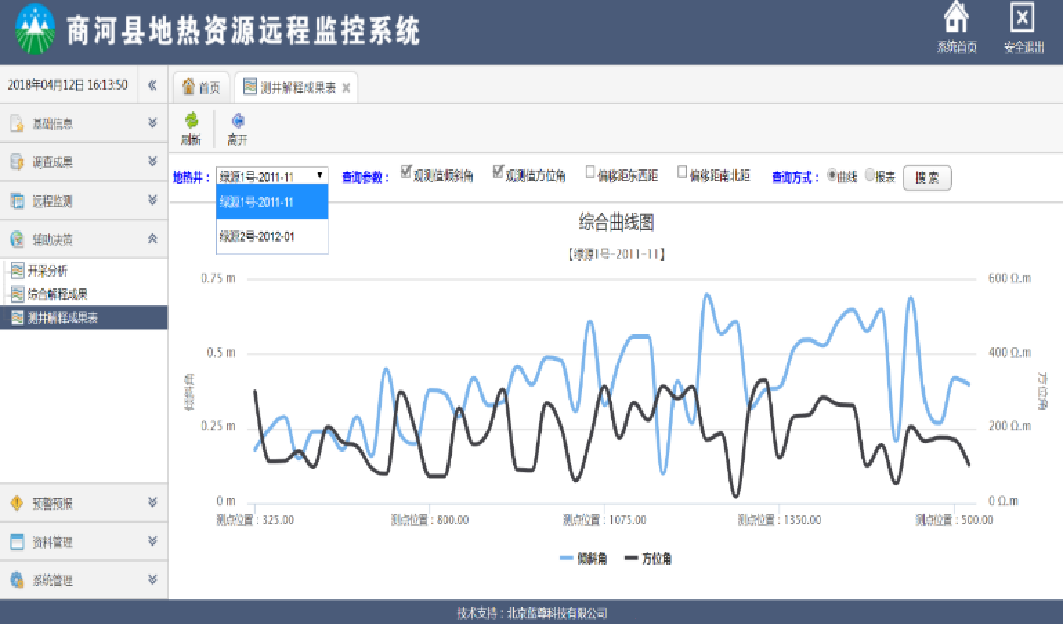Toggle the 偏移距南北距 checkbox
Viewport: 1064px width, 624px height.
tap(682, 170)
